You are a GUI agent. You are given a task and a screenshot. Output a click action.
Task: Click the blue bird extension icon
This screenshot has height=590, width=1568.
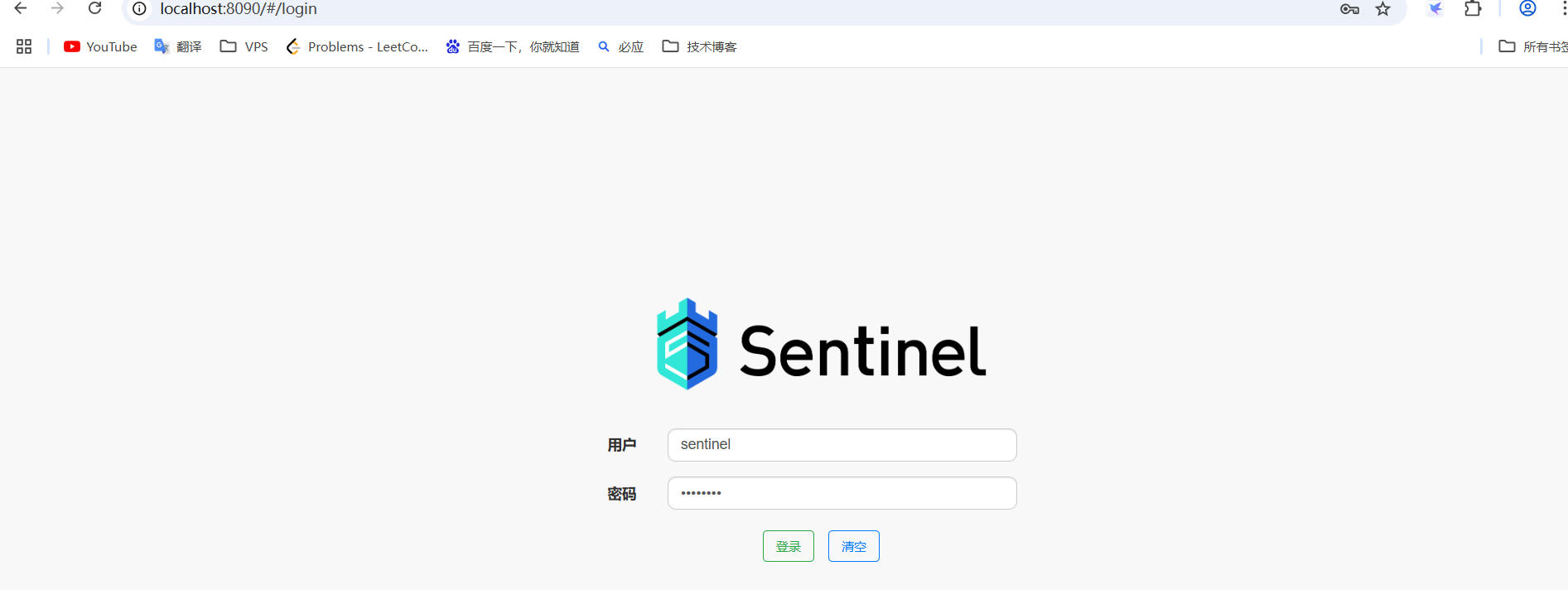pos(1435,9)
